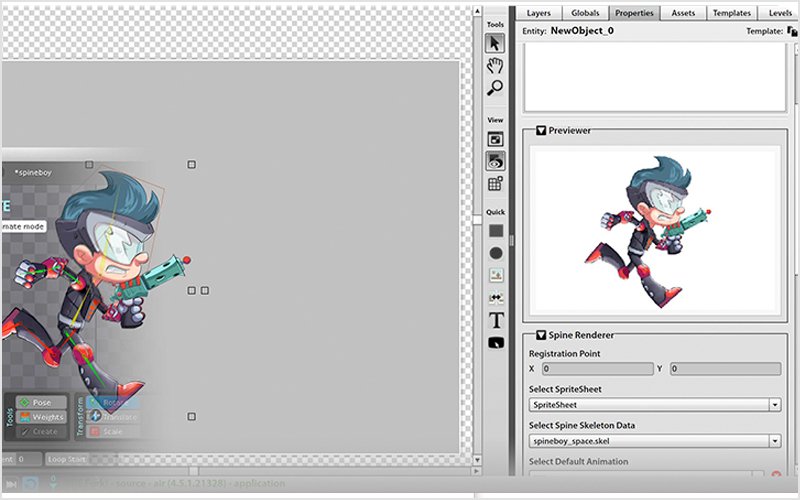
Task: Click the Template icon beside Template label
Action: [792, 32]
